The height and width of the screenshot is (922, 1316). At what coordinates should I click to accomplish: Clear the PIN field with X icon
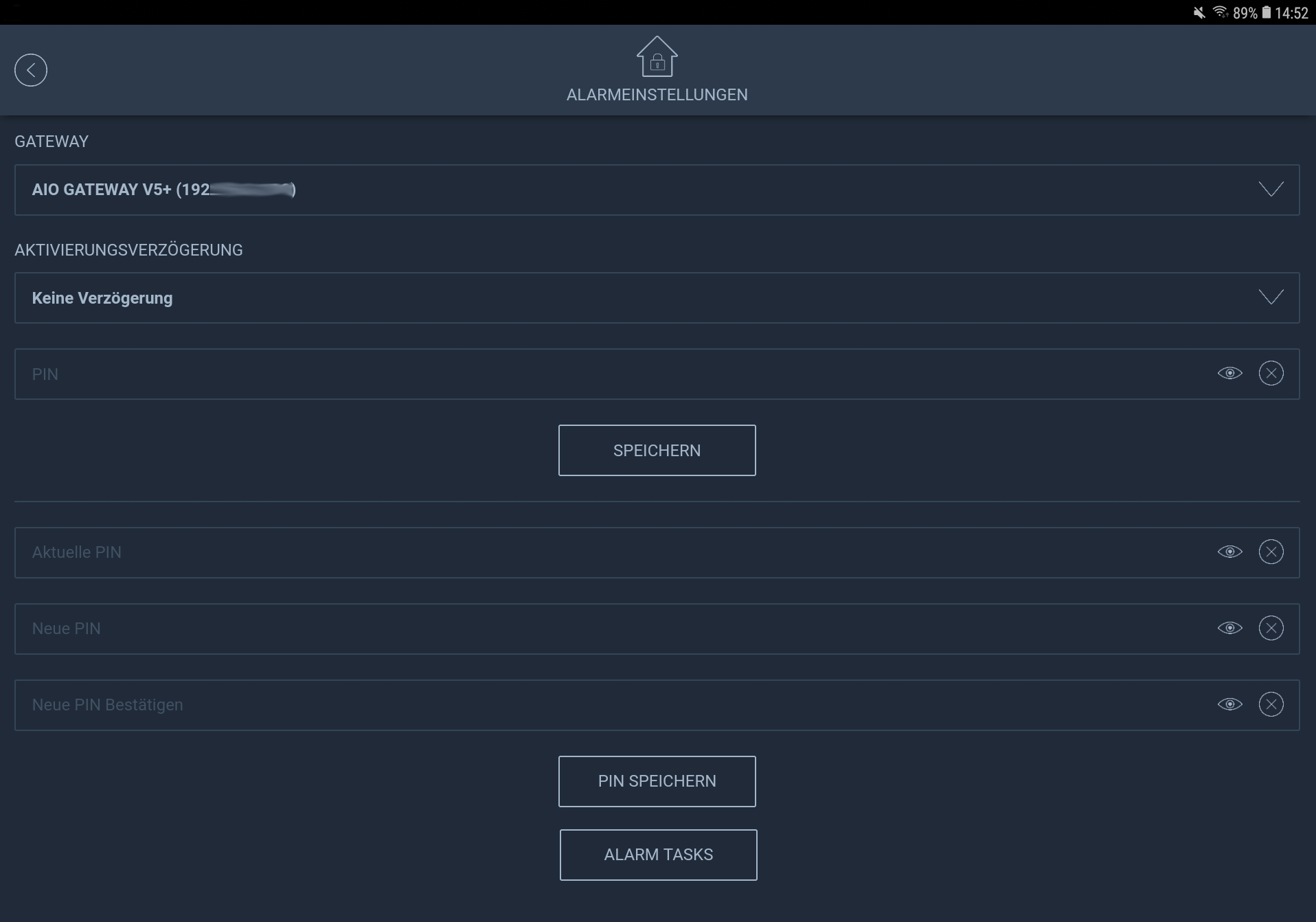[x=1271, y=374]
